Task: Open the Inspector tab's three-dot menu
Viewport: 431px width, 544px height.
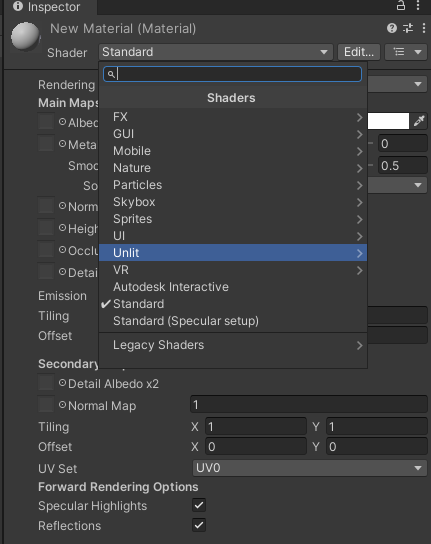Action: coord(418,6)
